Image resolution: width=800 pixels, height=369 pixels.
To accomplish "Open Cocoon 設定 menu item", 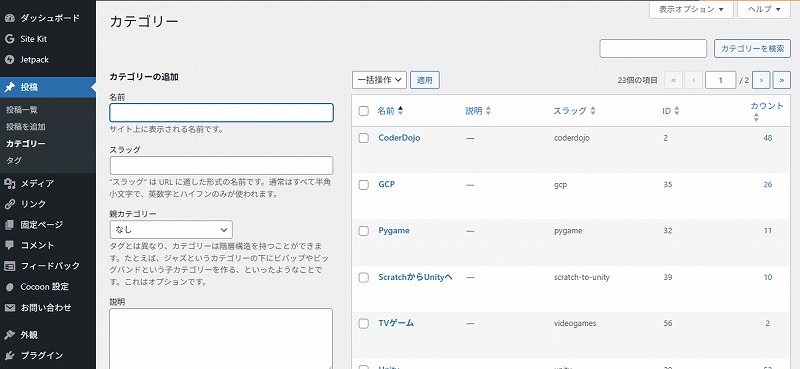I will coord(44,287).
